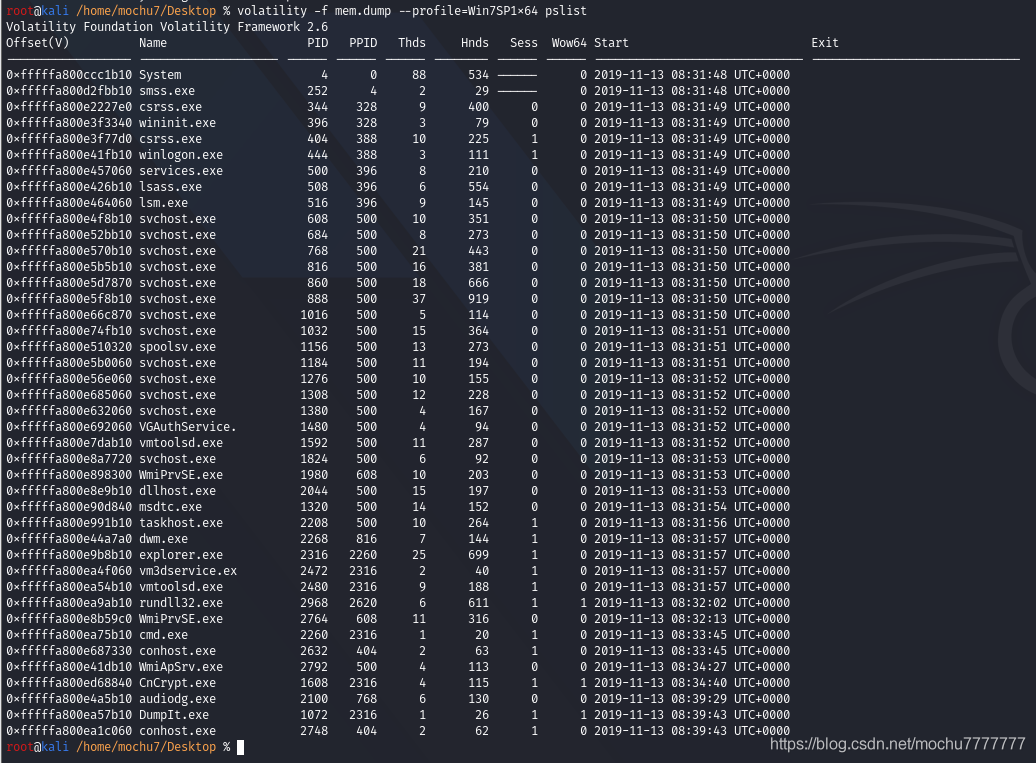Select the cmd.exe process name
This screenshot has height=763, width=1036.
[x=163, y=635]
